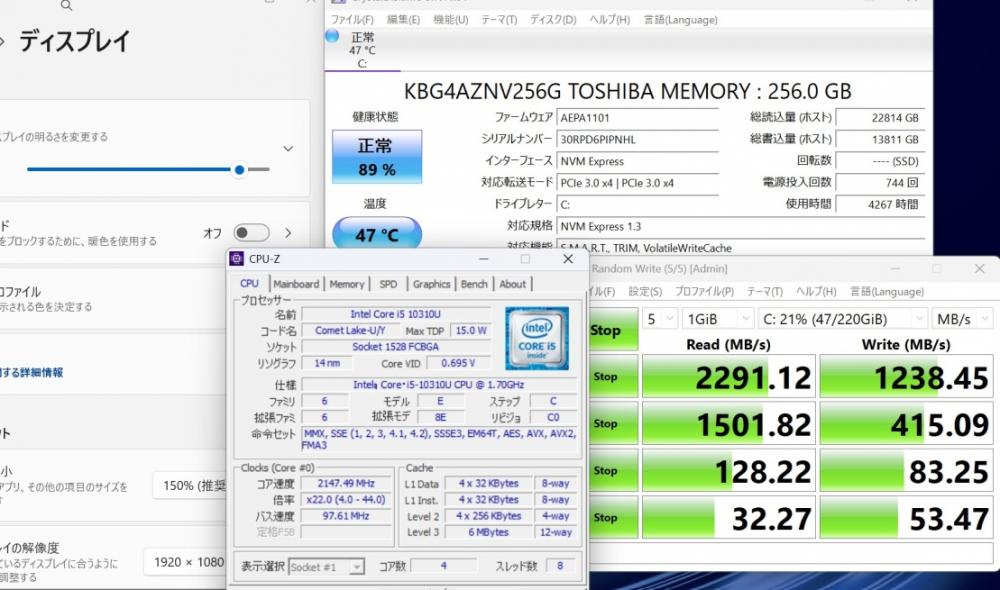Open the 1GiB test size dropdown
Viewport: 1000px width, 590px height.
(x=717, y=318)
